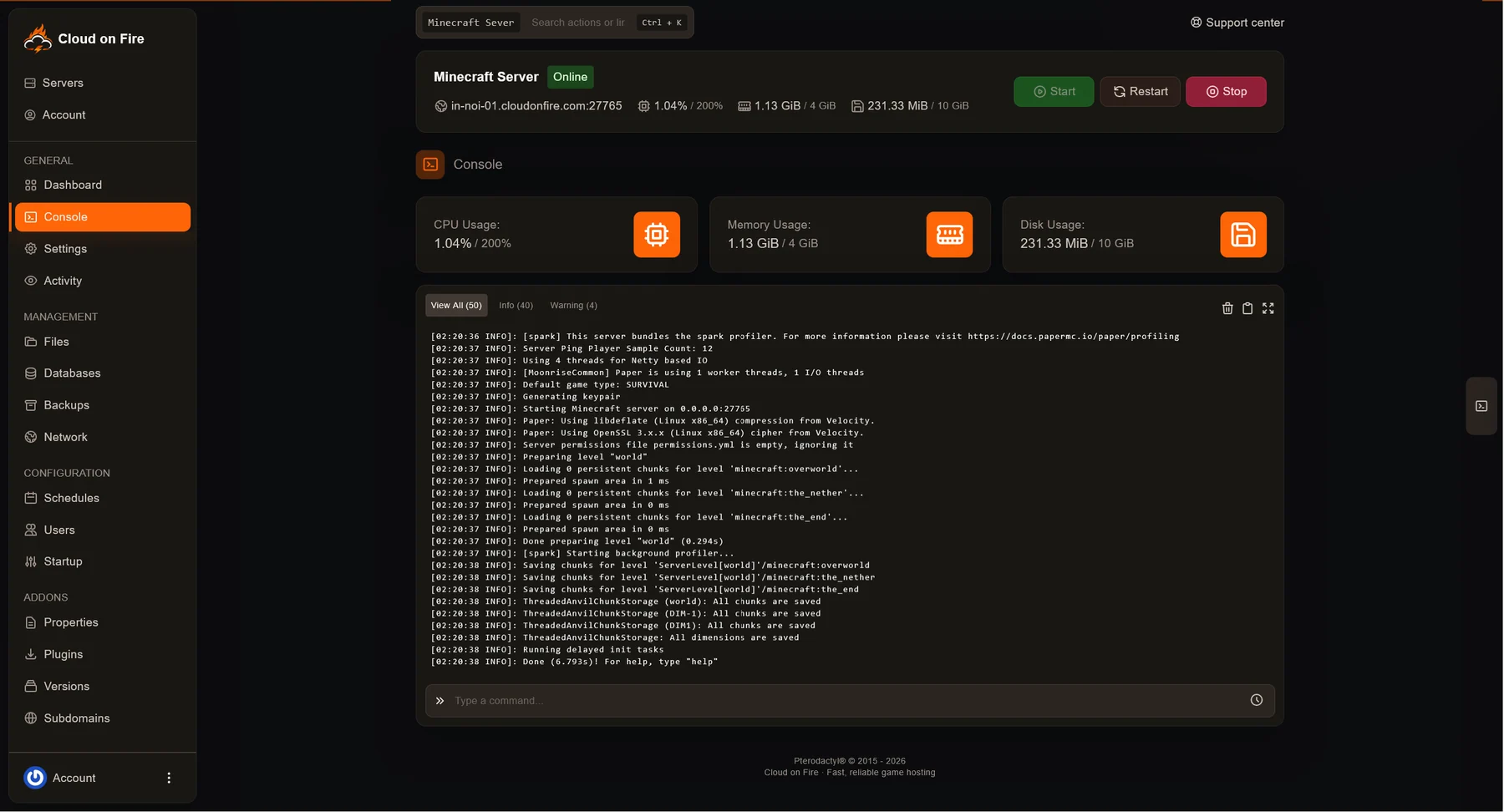Open the Properties addon
The height and width of the screenshot is (812, 1504).
pos(103,622)
